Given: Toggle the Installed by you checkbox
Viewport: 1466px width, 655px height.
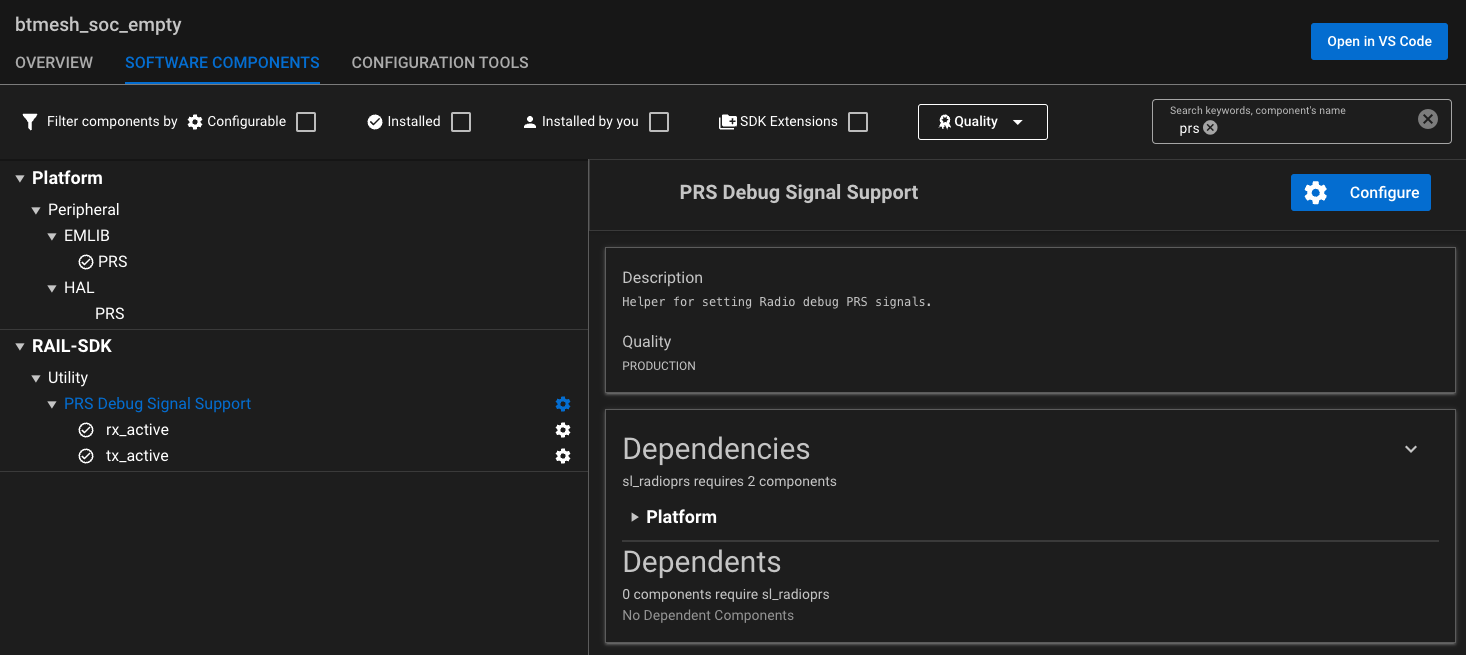Looking at the screenshot, I should pyautogui.click(x=658, y=122).
